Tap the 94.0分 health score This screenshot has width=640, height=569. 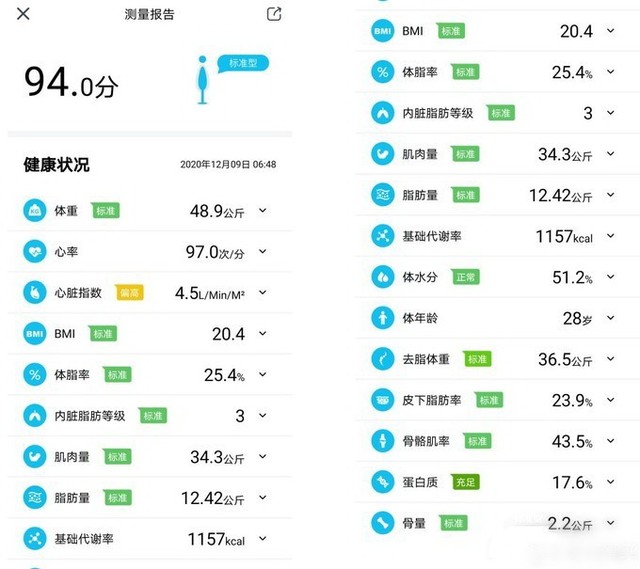71,83
